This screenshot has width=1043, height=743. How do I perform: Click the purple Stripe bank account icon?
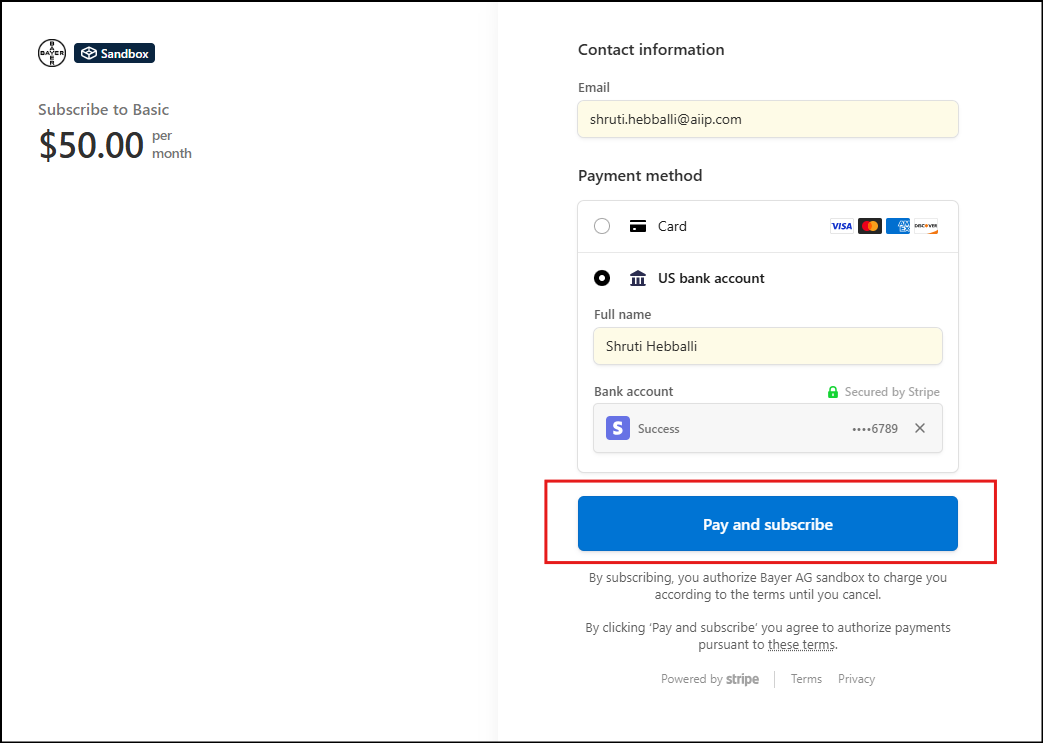click(x=618, y=428)
